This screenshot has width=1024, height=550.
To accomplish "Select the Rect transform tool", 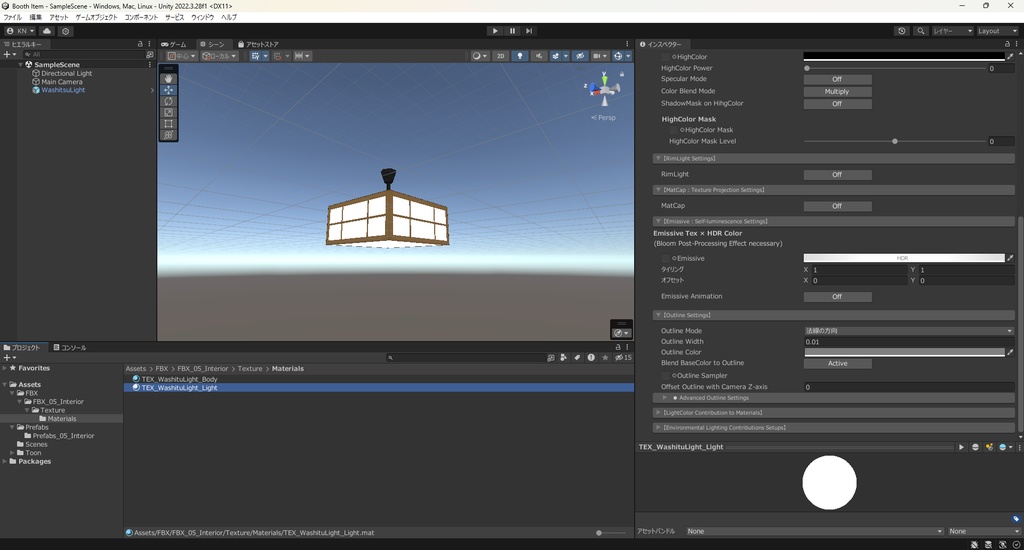I will [x=168, y=123].
